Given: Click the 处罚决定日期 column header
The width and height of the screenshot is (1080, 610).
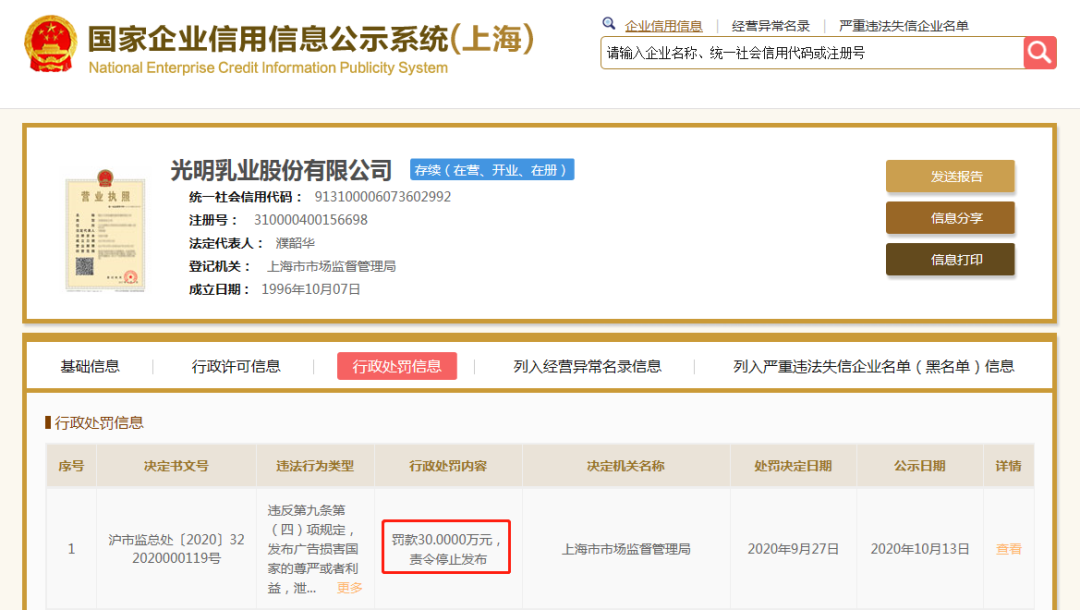Looking at the screenshot, I should coord(793,466).
